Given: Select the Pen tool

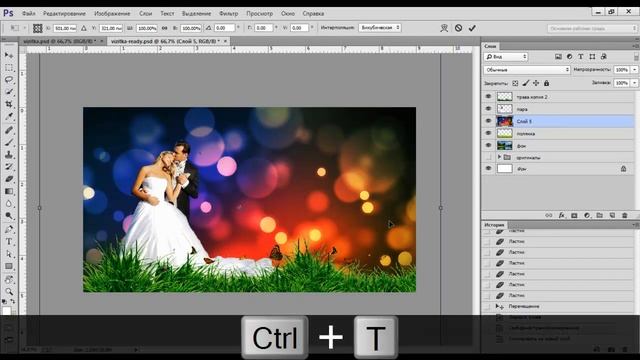Looking at the screenshot, I should tap(9, 229).
